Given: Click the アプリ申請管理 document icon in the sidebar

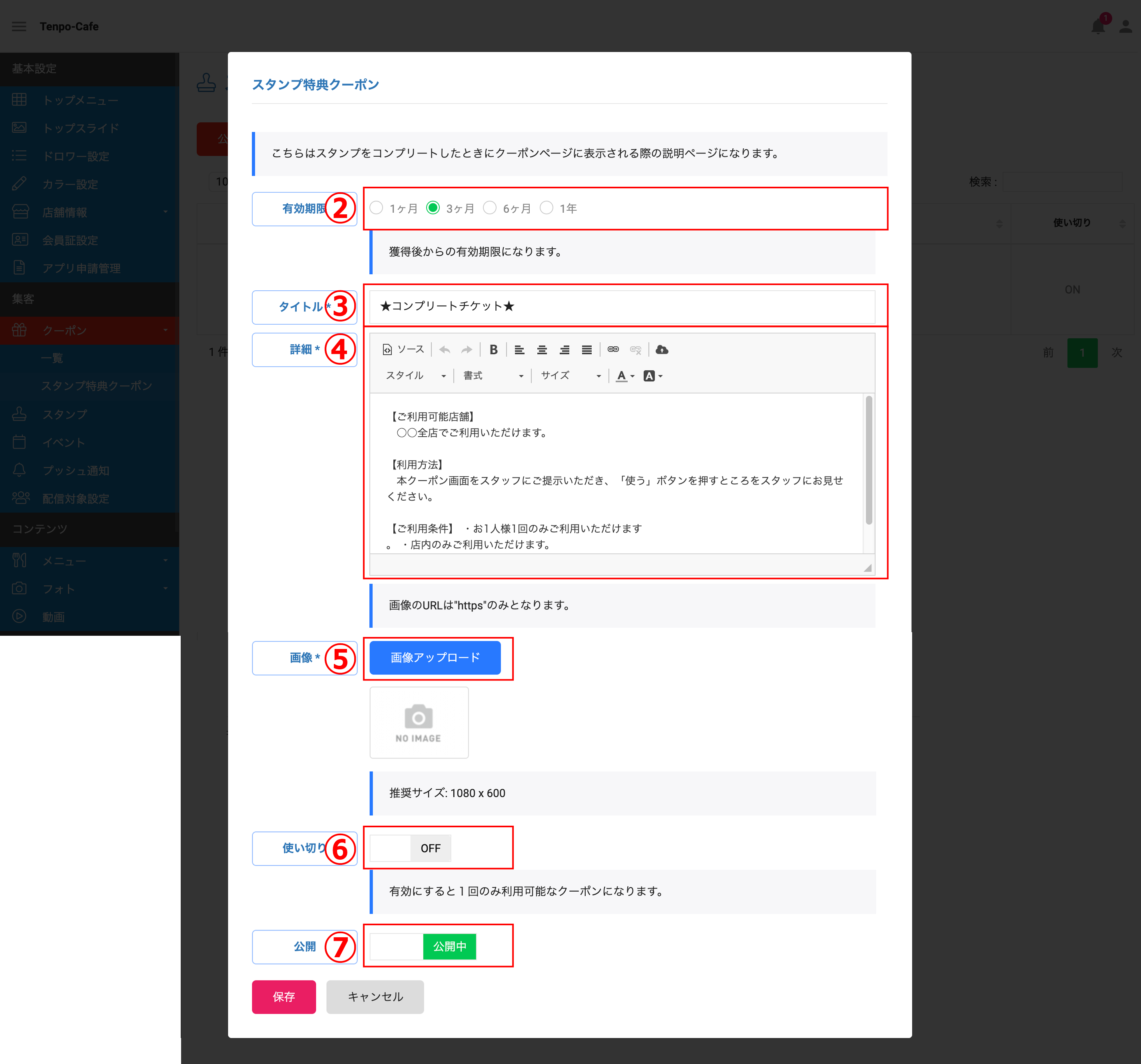Looking at the screenshot, I should point(19,267).
